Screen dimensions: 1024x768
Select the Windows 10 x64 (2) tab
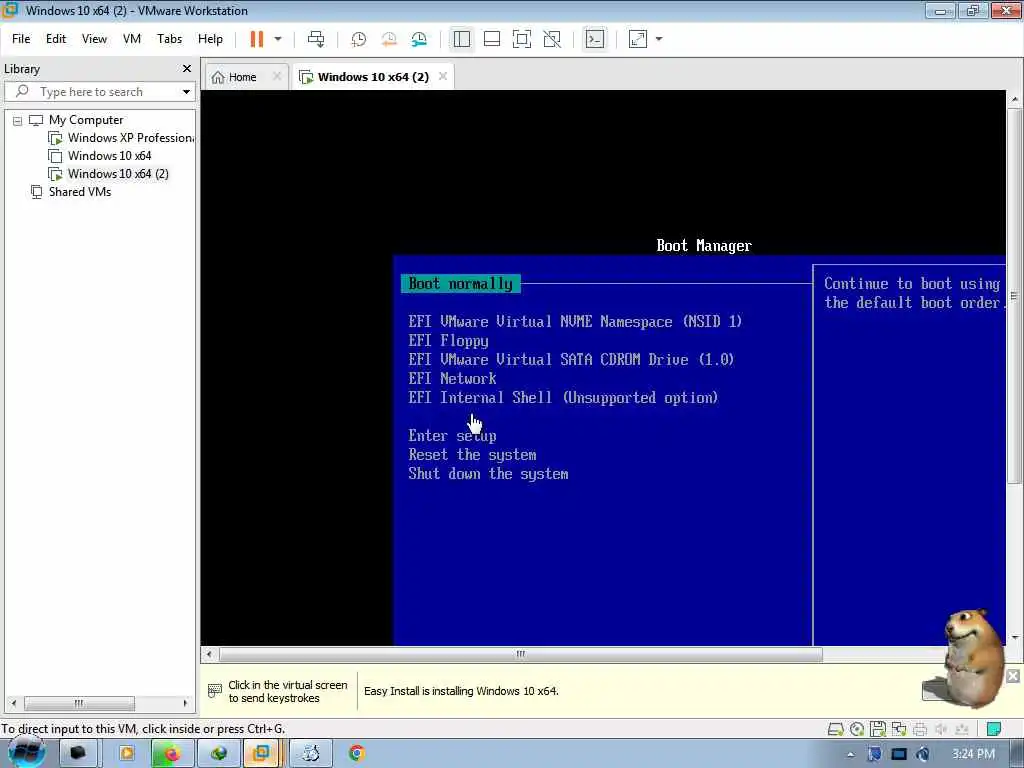point(373,77)
